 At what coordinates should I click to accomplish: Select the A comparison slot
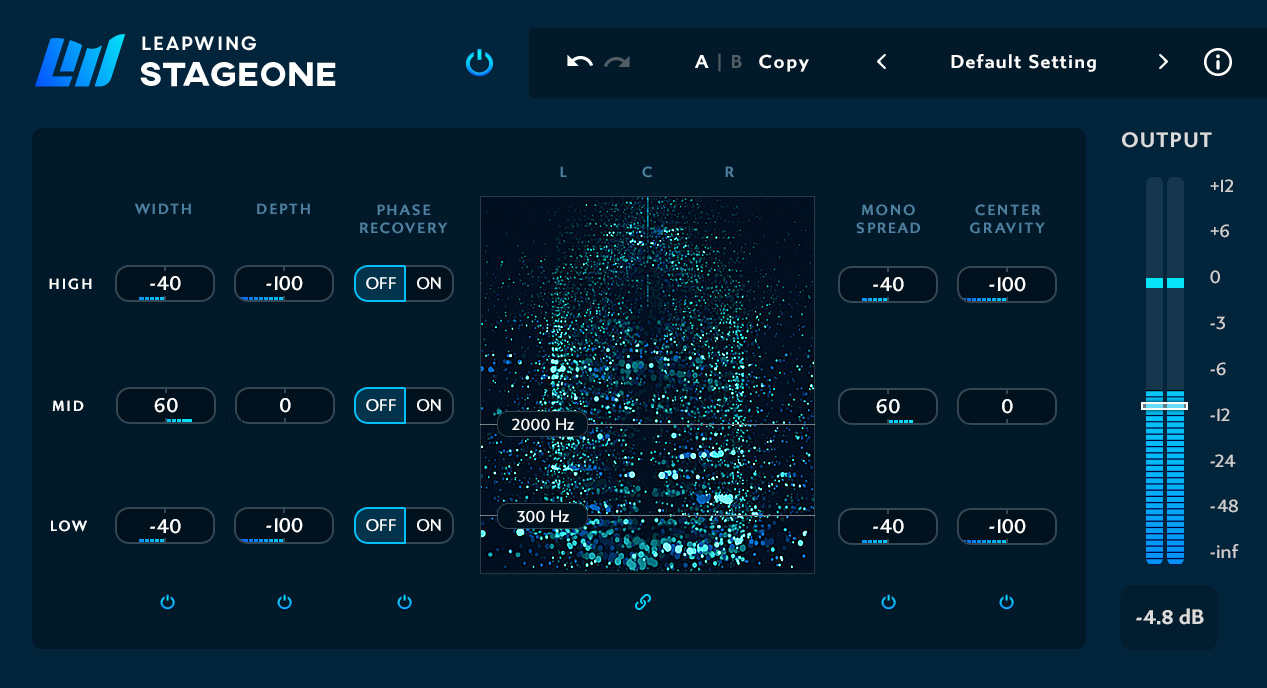pos(700,62)
